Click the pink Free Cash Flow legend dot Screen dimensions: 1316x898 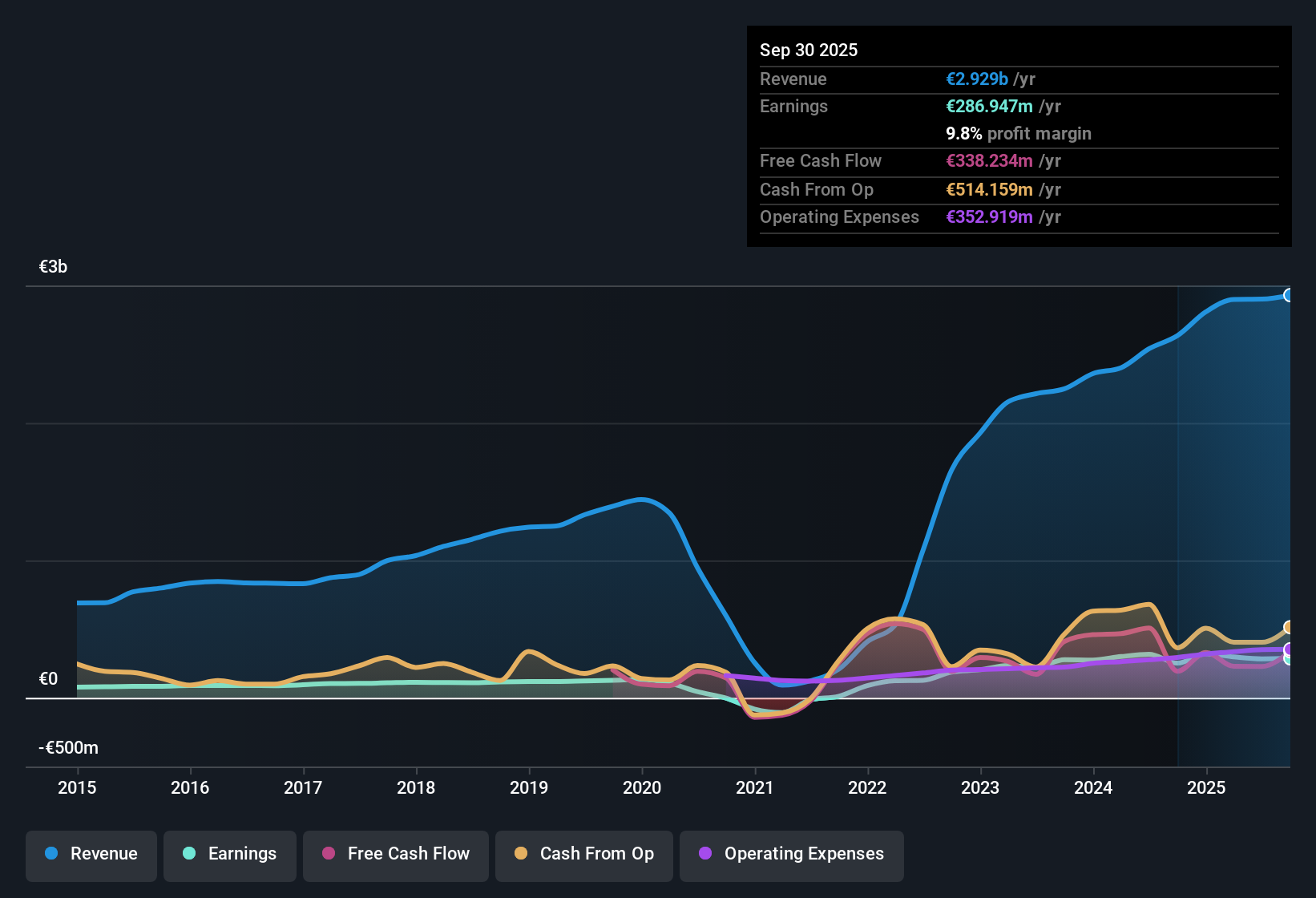point(329,853)
